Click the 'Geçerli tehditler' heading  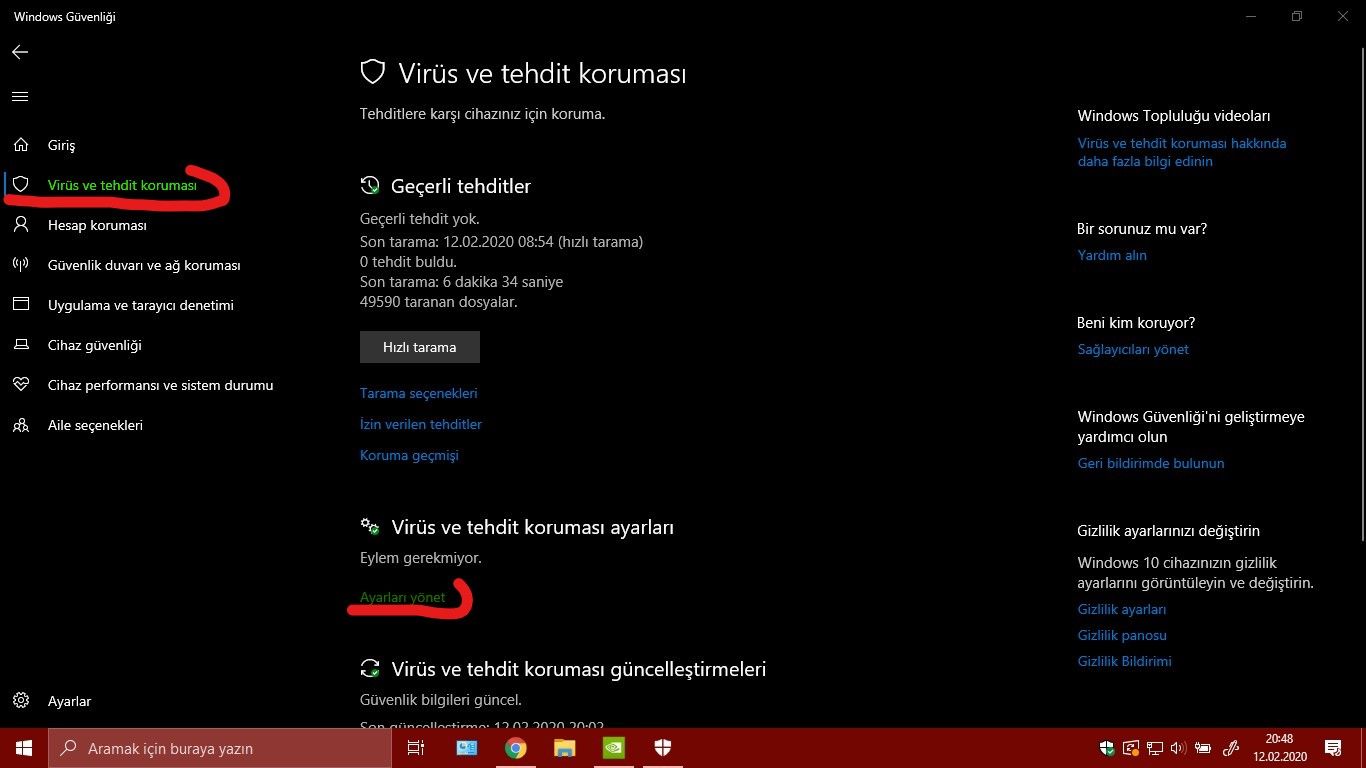click(461, 186)
